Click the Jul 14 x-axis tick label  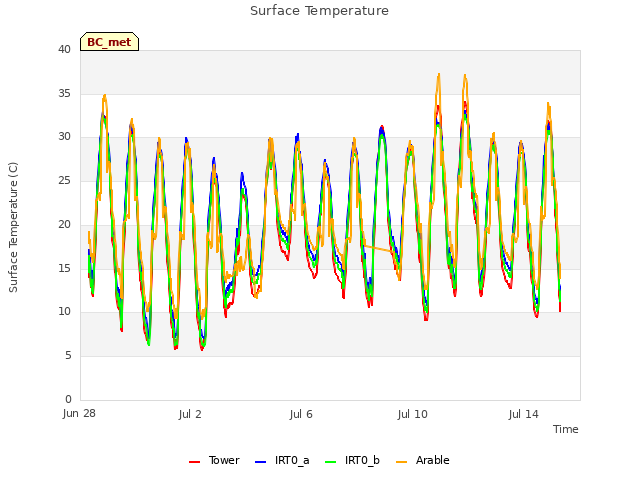pos(523,414)
